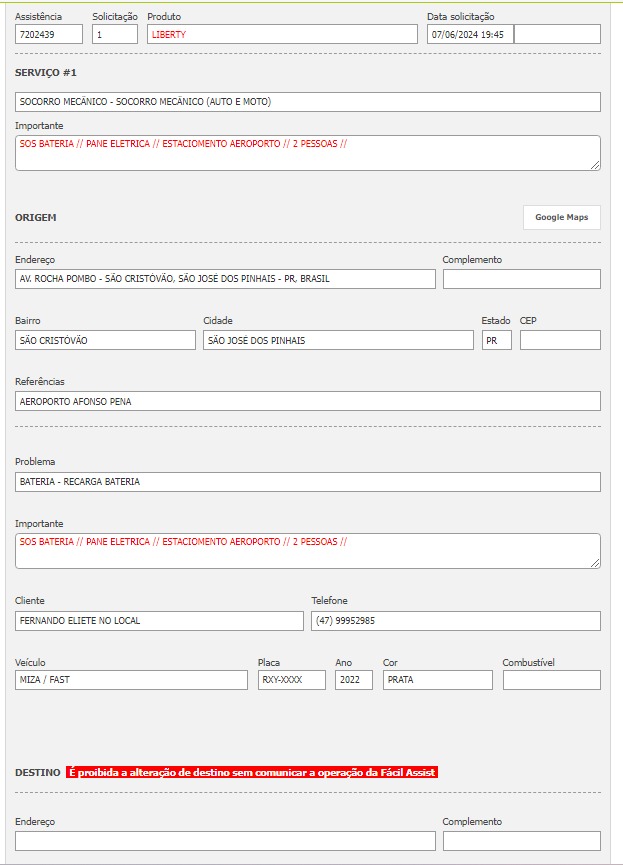Click the Estado field showing PR

496,340
